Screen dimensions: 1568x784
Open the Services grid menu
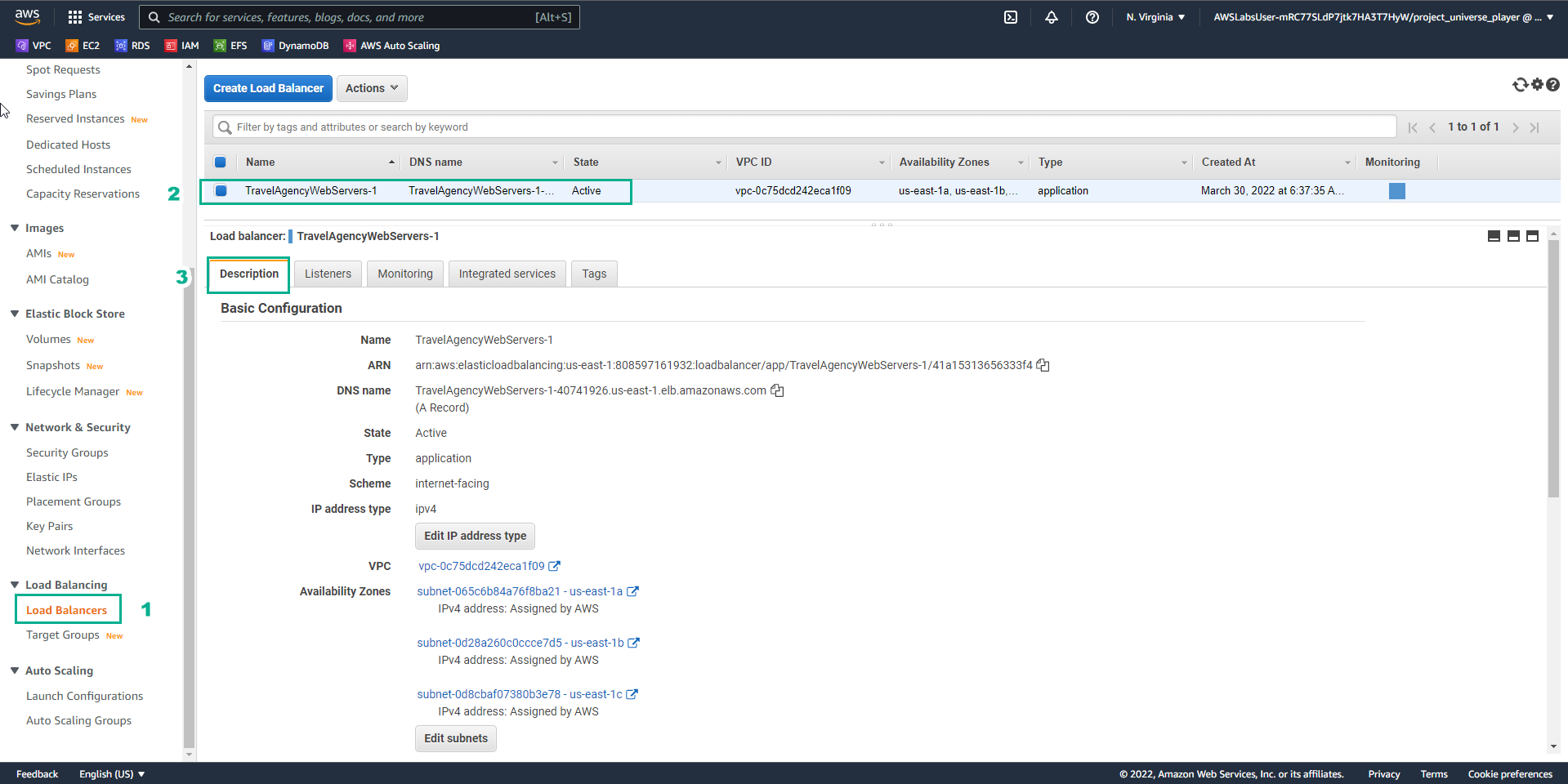pyautogui.click(x=96, y=17)
